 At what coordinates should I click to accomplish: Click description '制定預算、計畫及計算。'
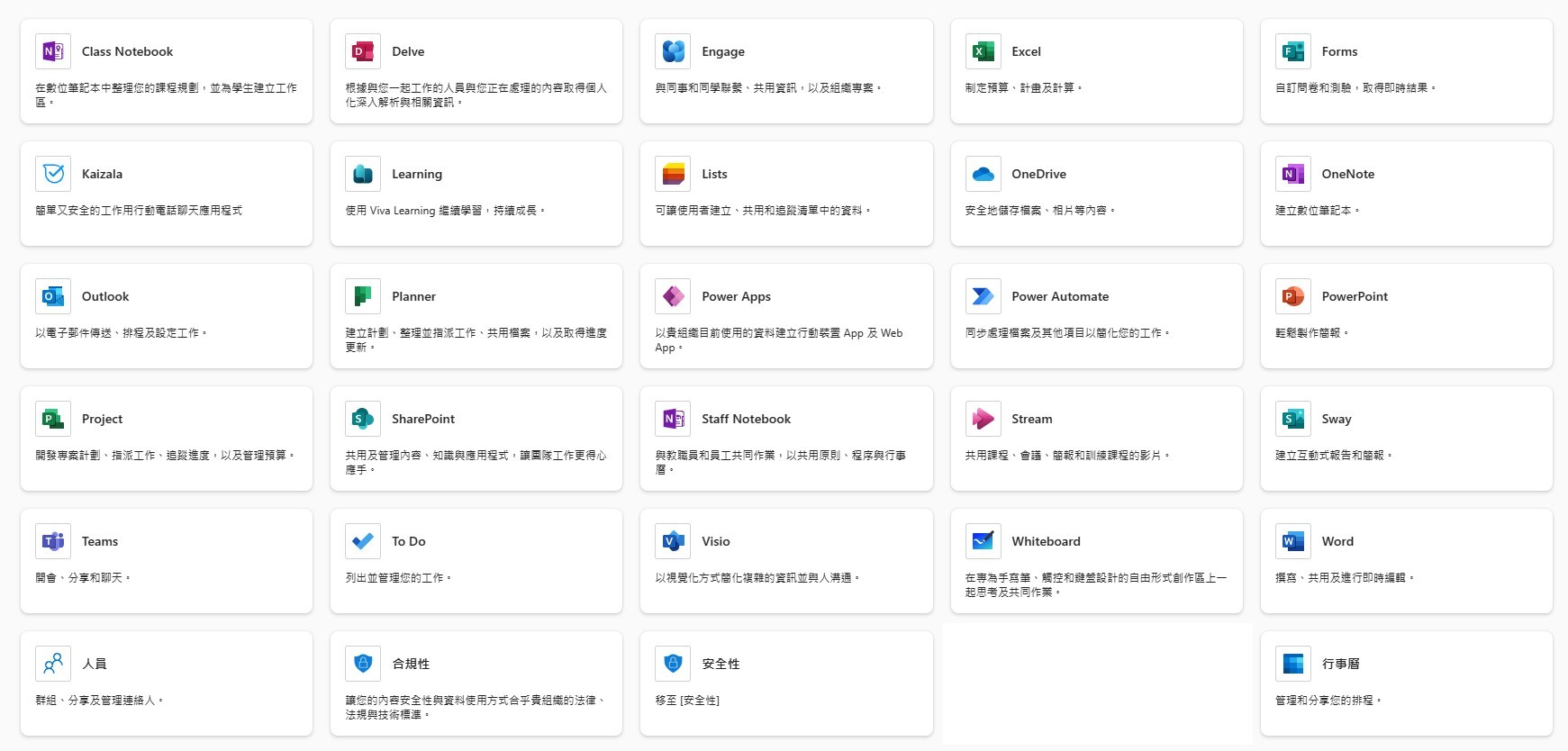click(x=1024, y=88)
